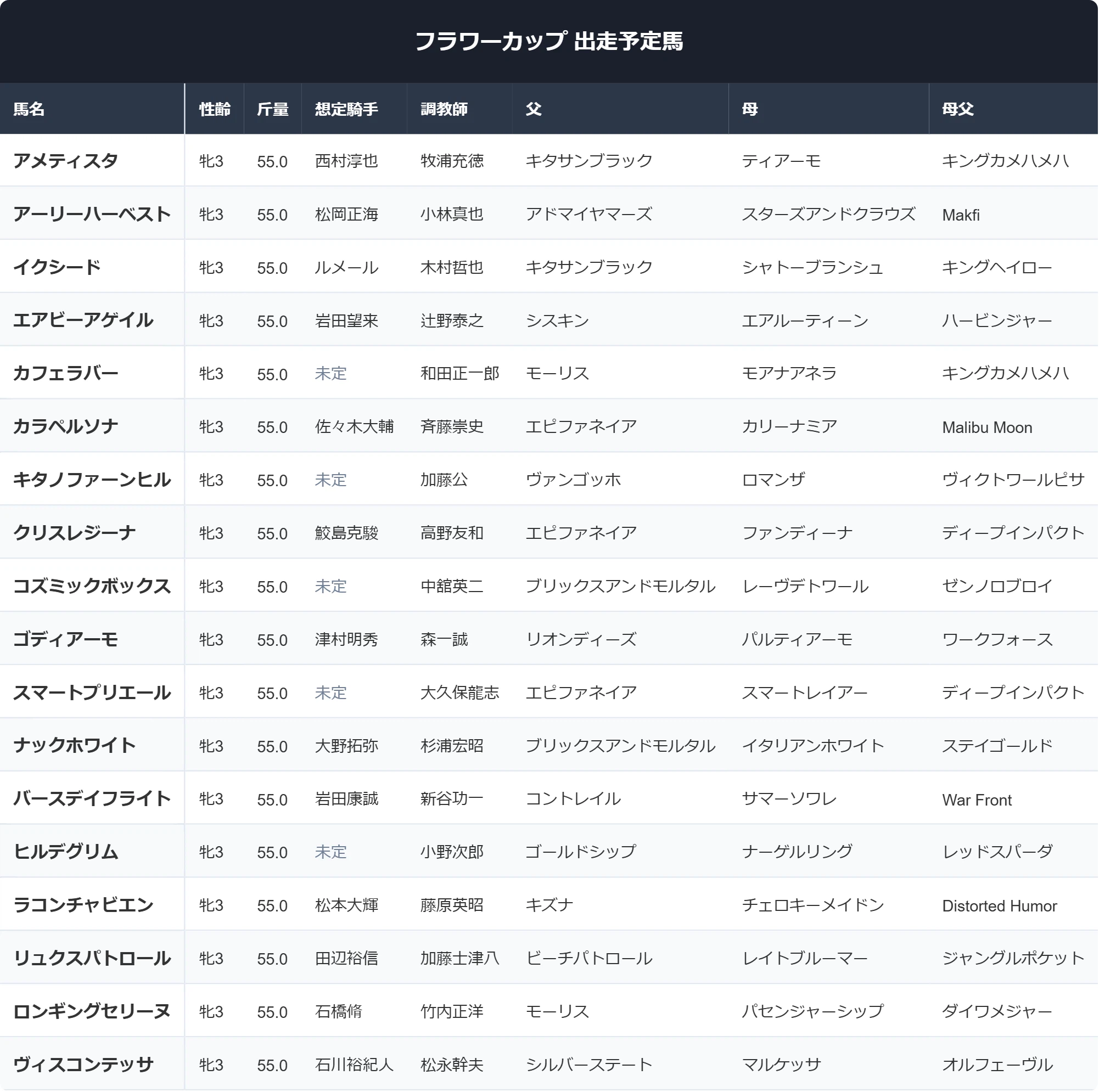Click jockey 西村淳也
This screenshot has width=1099, height=1092.
click(346, 161)
